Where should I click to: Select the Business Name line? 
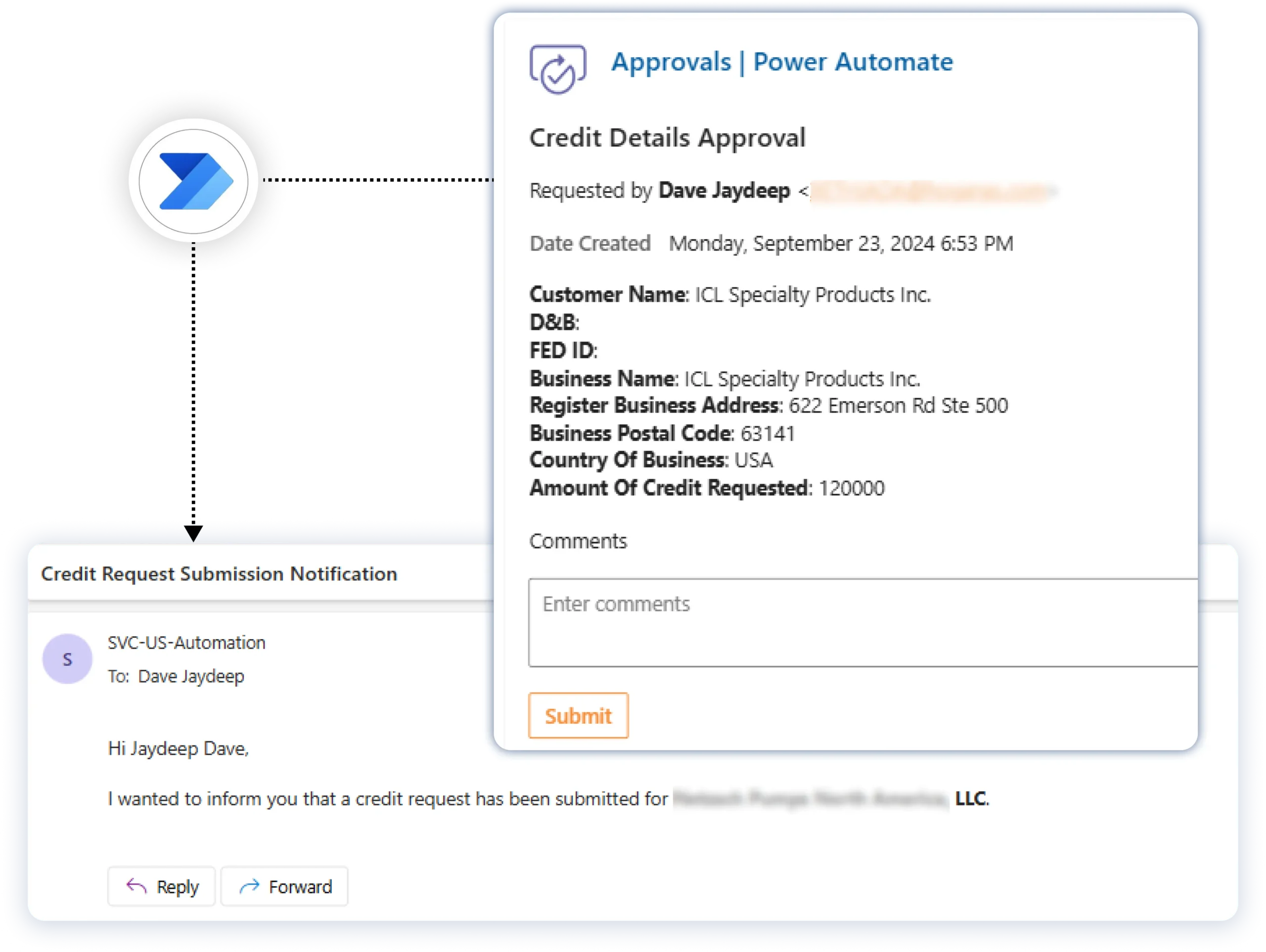724,379
